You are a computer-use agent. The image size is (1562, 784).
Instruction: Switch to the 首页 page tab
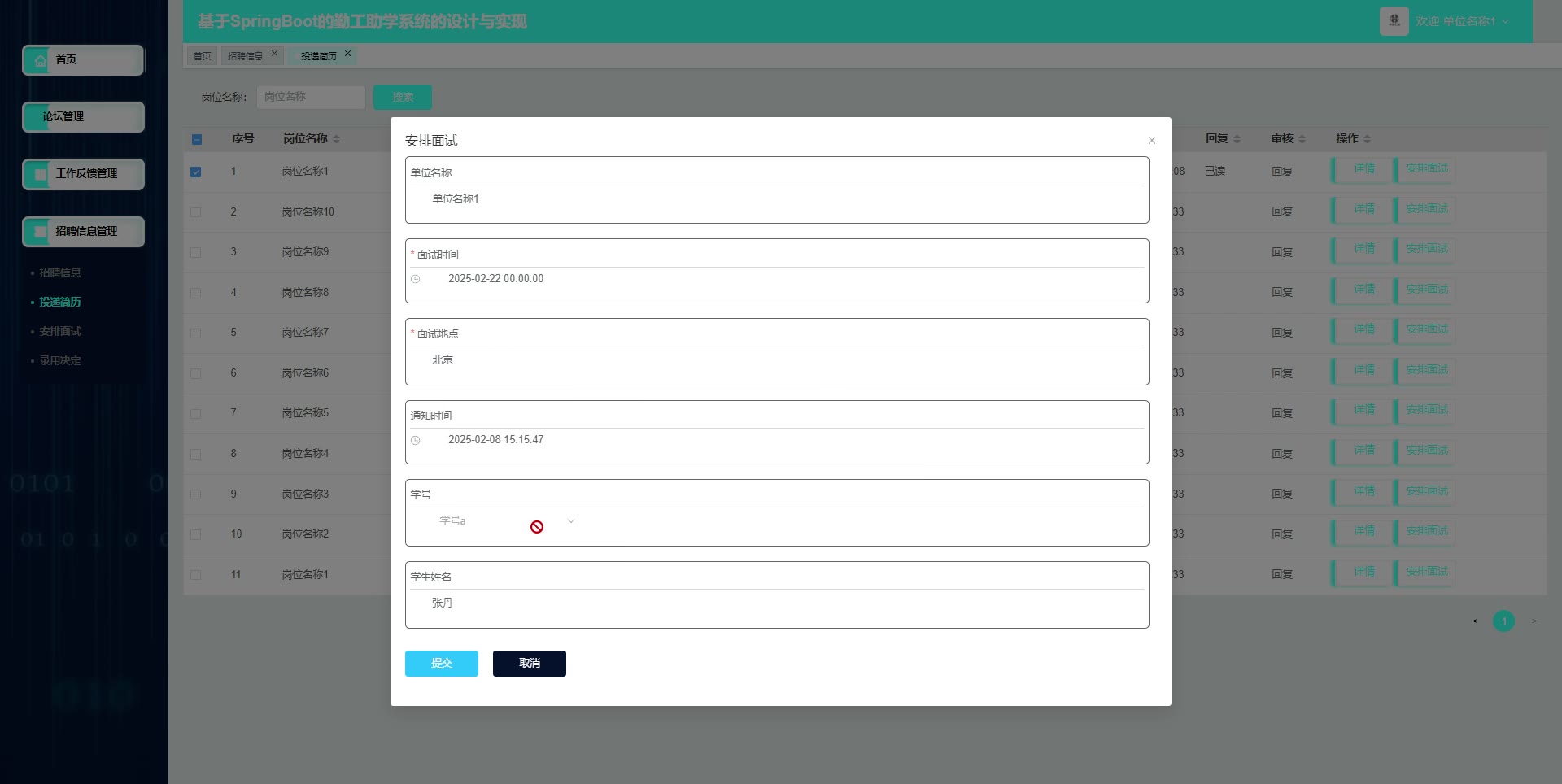pos(202,56)
